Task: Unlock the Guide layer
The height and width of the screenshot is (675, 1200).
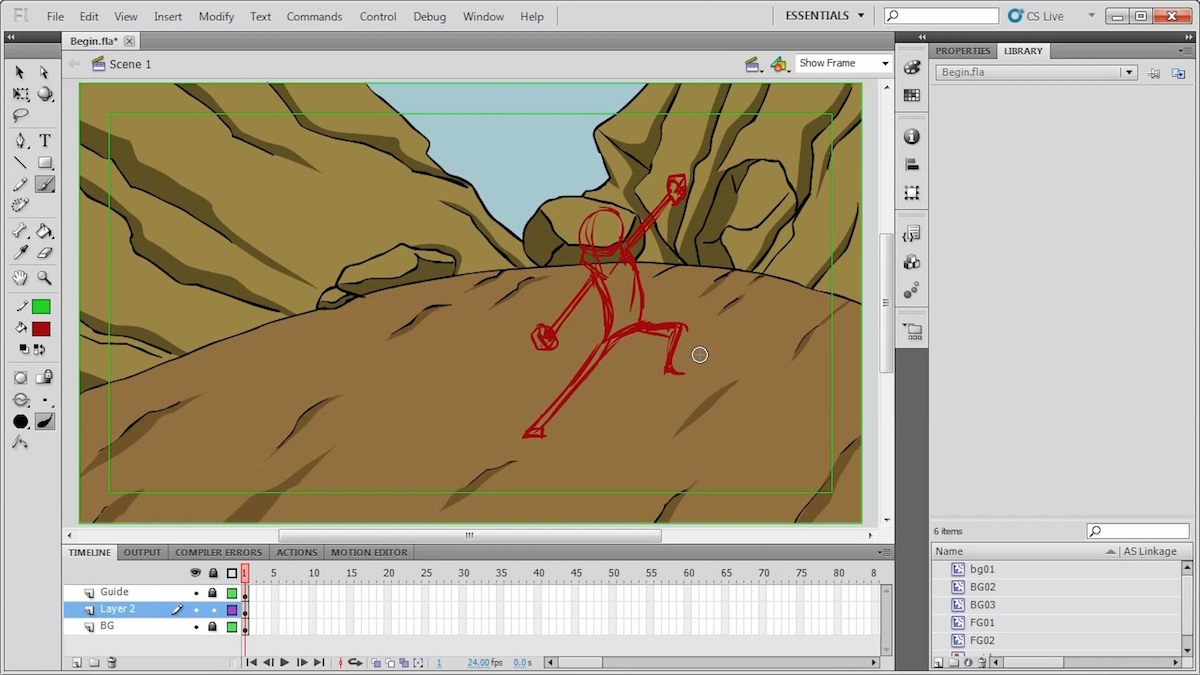Action: click(212, 593)
